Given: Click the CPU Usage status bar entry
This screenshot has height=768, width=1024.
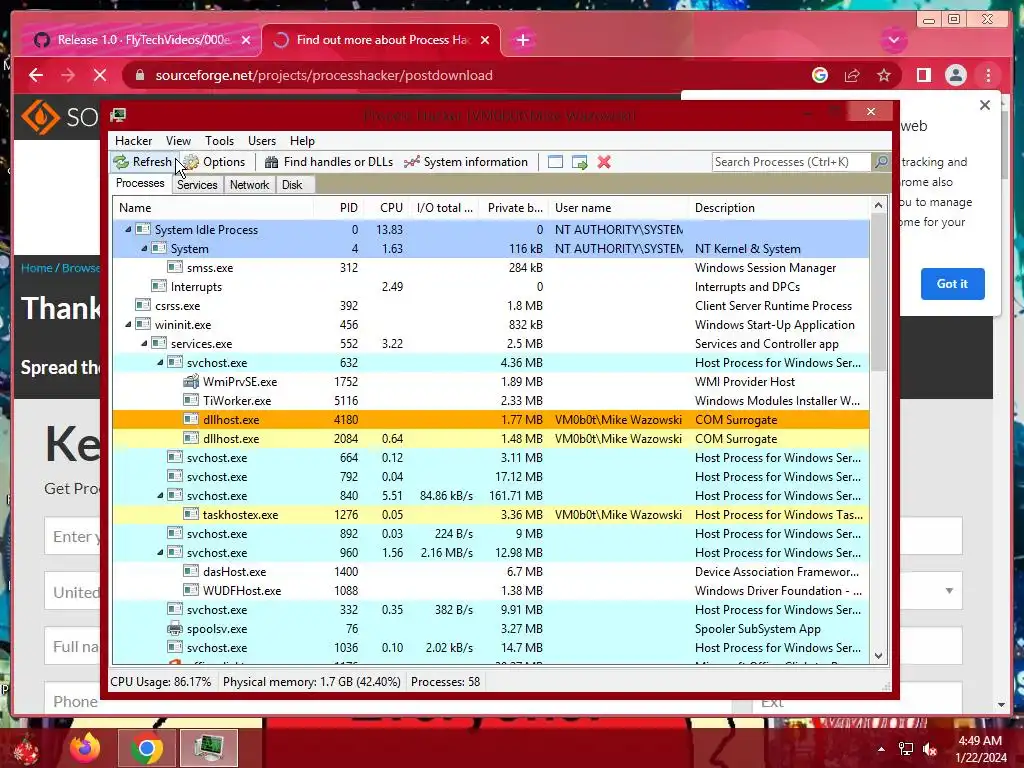Looking at the screenshot, I should point(161,682).
